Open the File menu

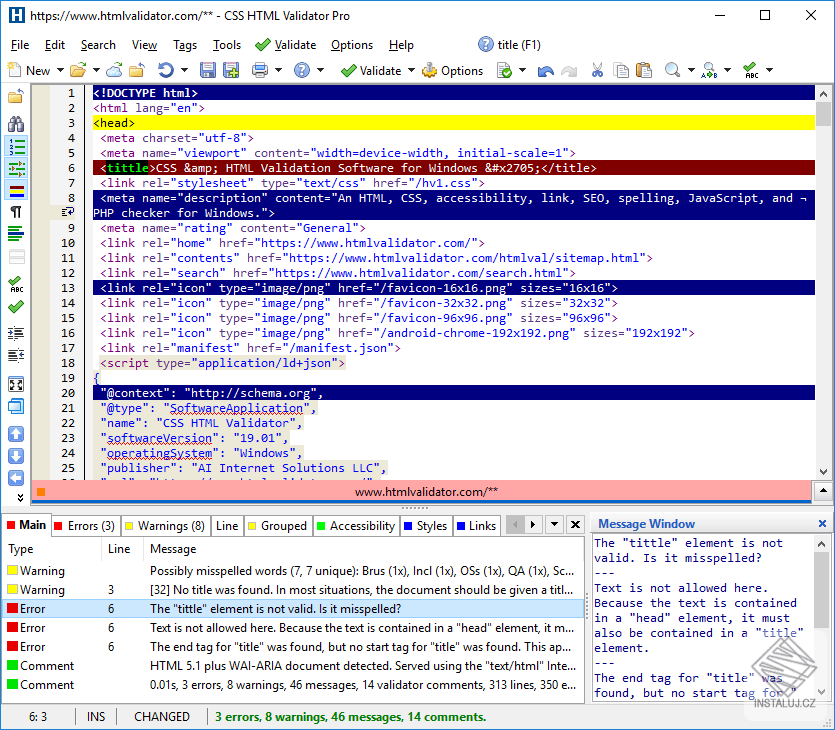[x=20, y=45]
